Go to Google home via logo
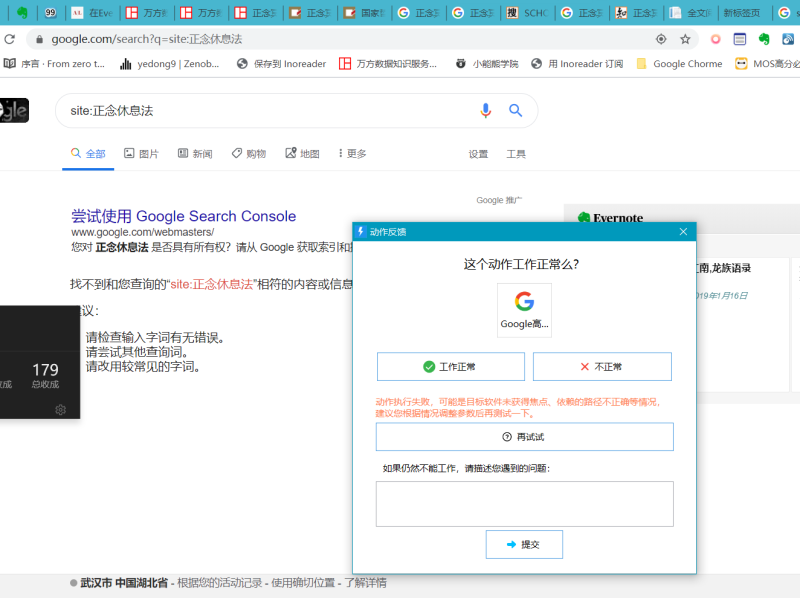 coord(14,110)
